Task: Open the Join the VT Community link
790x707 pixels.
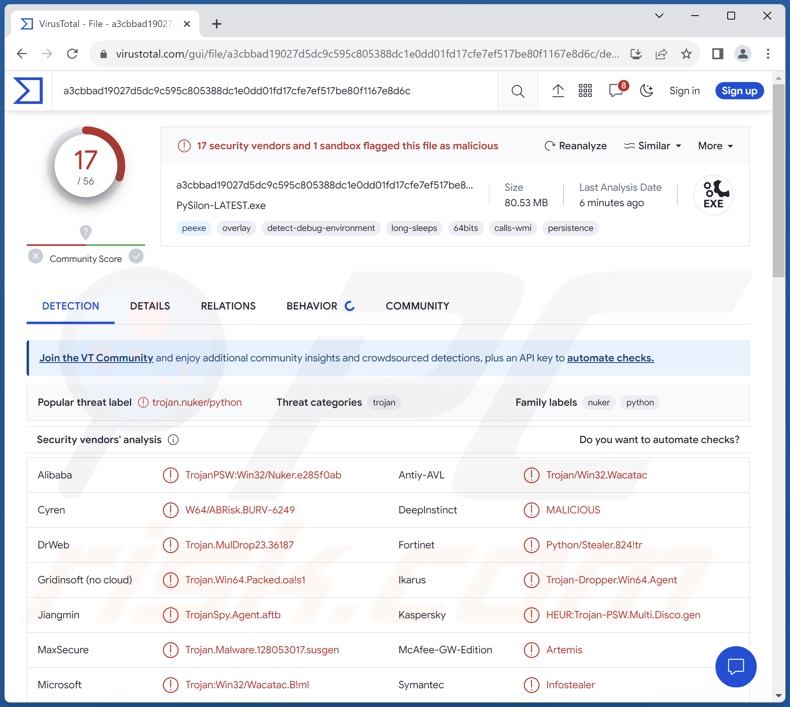Action: pyautogui.click(x=96, y=358)
